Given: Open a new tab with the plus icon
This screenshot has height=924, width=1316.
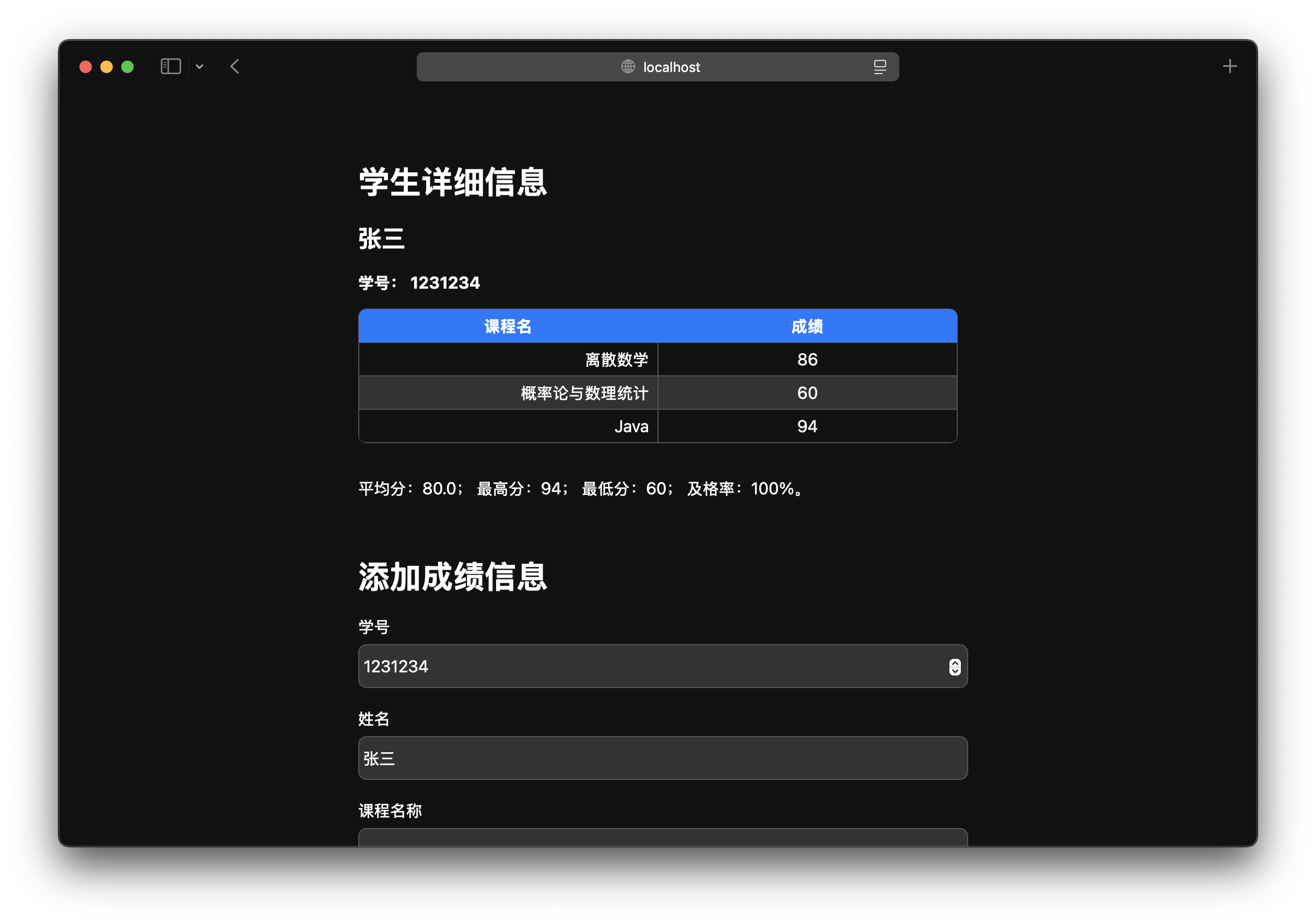Looking at the screenshot, I should 1229,66.
